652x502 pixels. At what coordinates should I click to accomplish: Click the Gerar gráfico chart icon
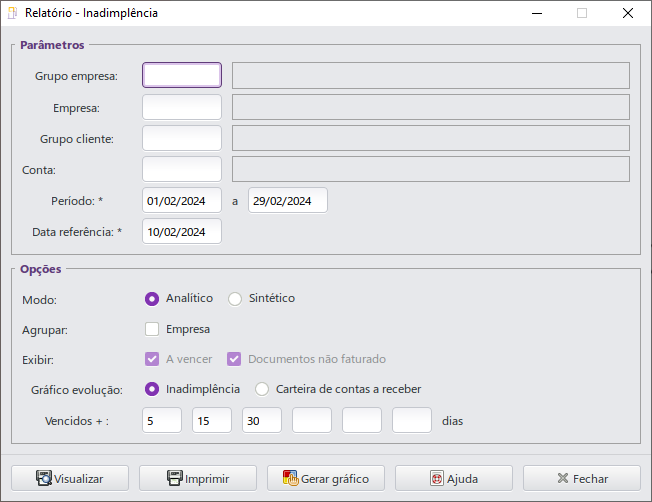291,478
